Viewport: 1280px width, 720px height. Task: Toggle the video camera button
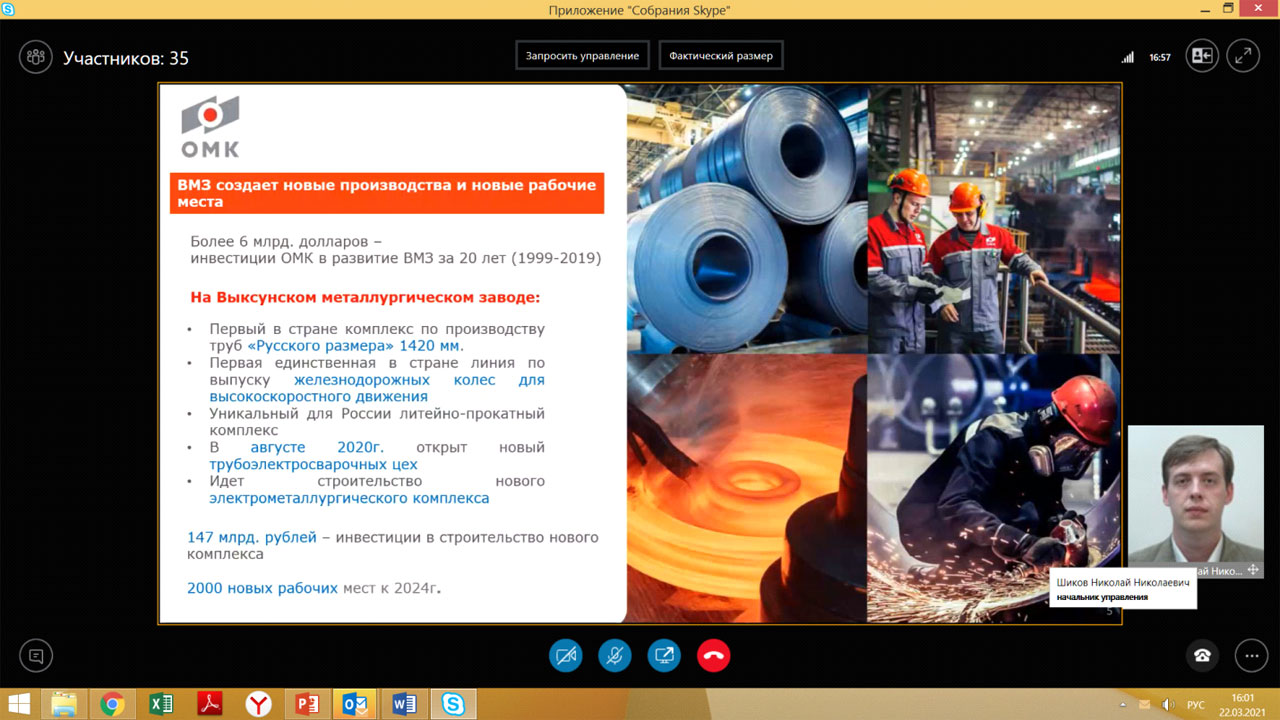tap(565, 656)
